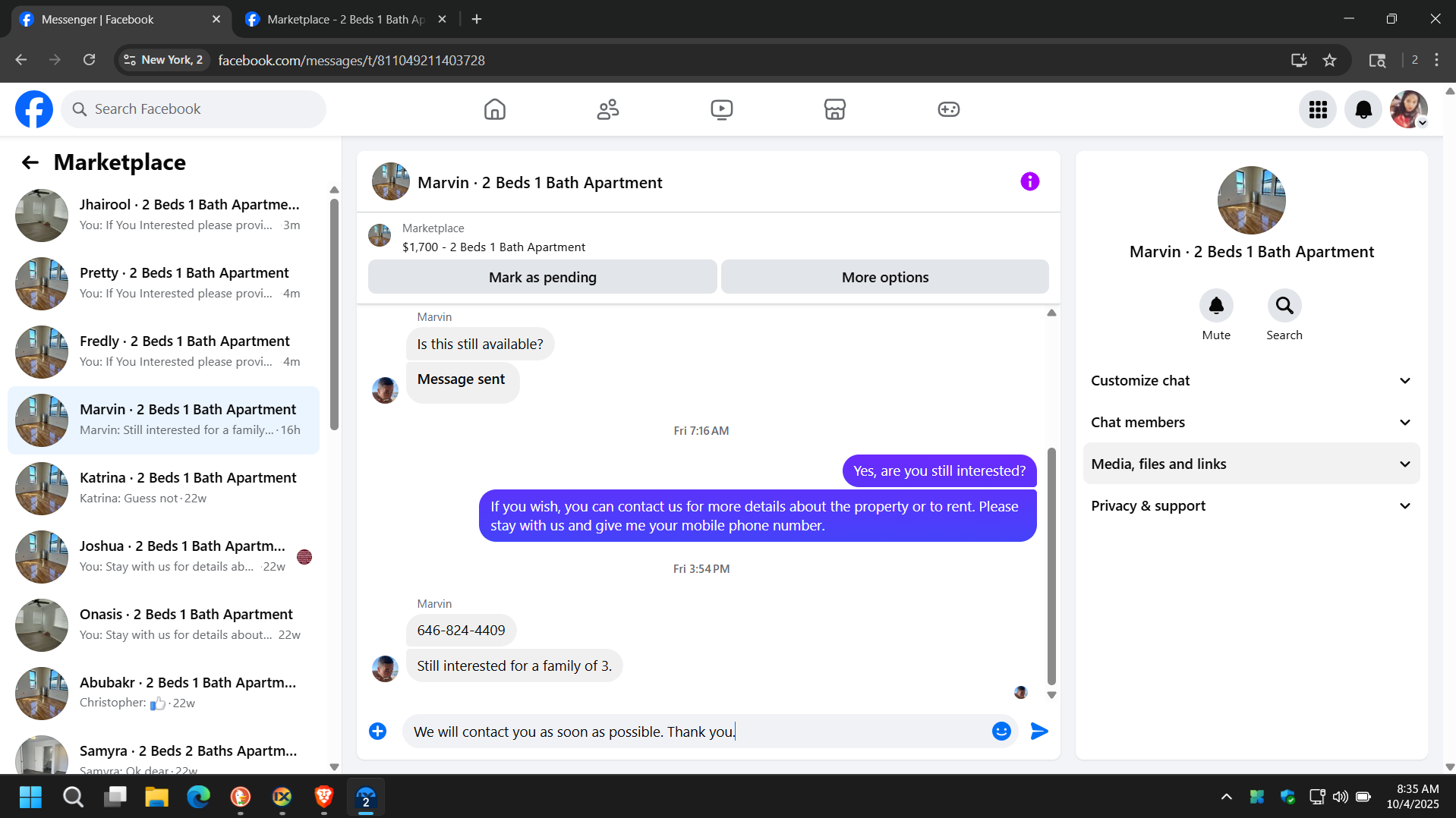The width and height of the screenshot is (1456, 818).
Task: Click "Yes, are you still interested?" message
Action: pyautogui.click(x=939, y=471)
